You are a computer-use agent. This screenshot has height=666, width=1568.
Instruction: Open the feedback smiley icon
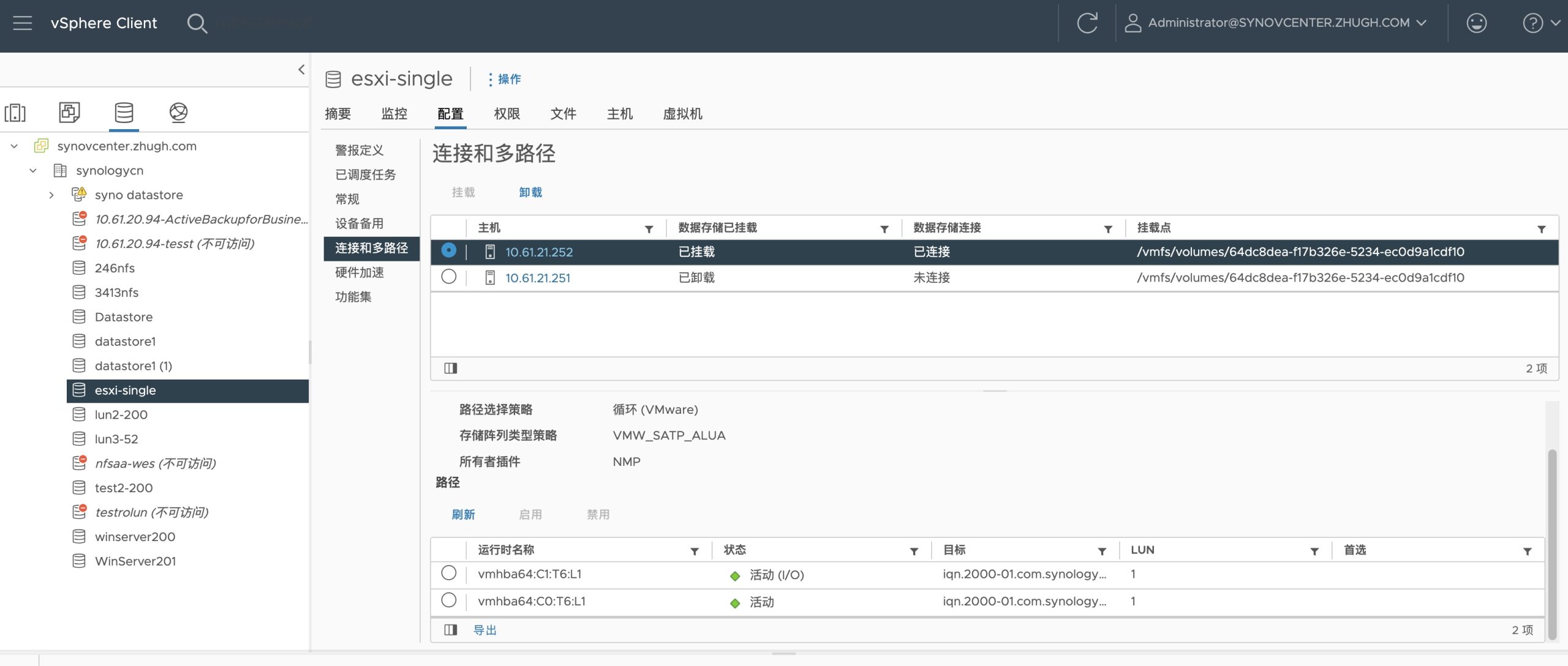[1477, 23]
